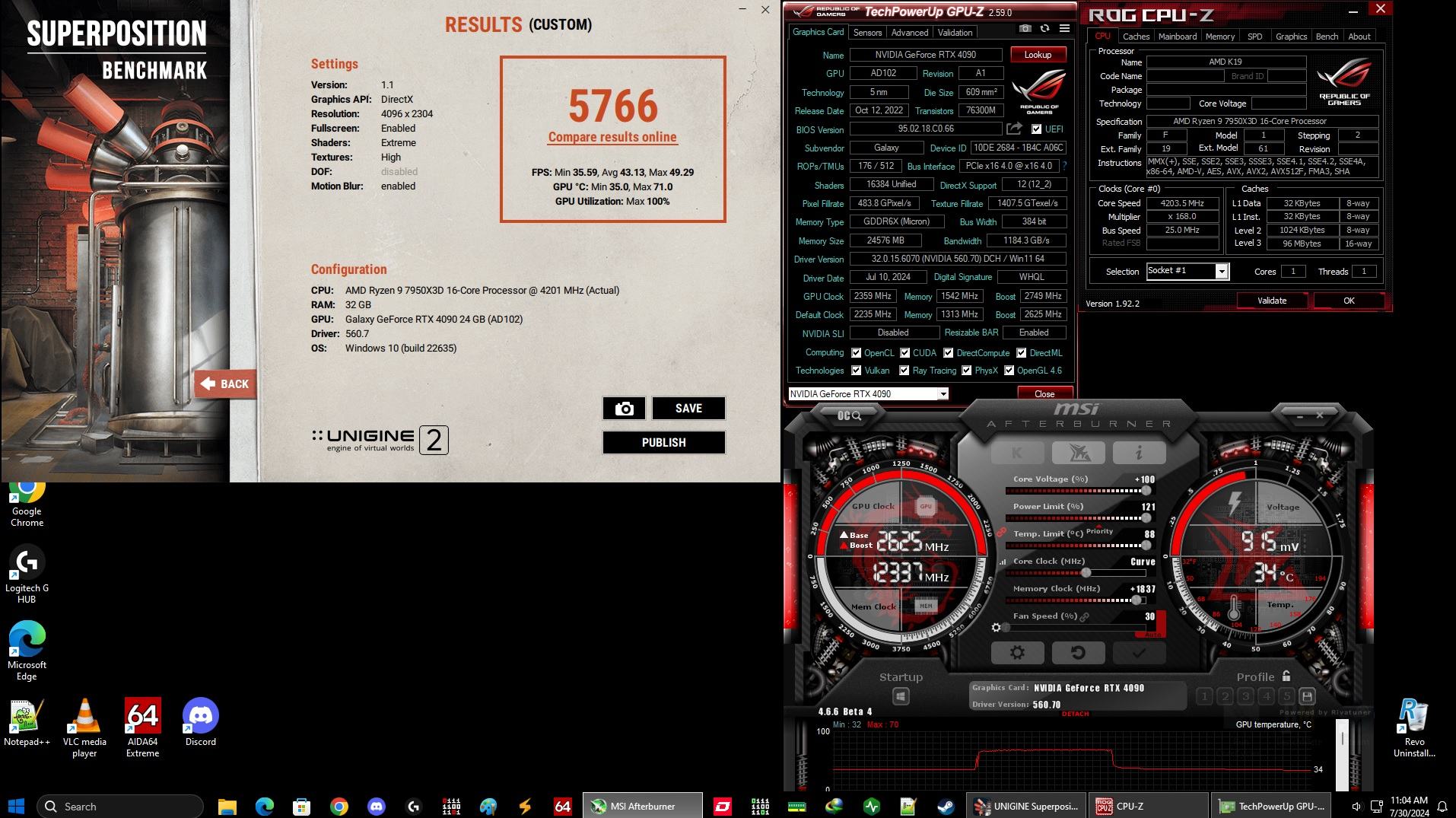The image size is (1456, 818).
Task: Open the Windows Start menu
Action: coord(16,807)
